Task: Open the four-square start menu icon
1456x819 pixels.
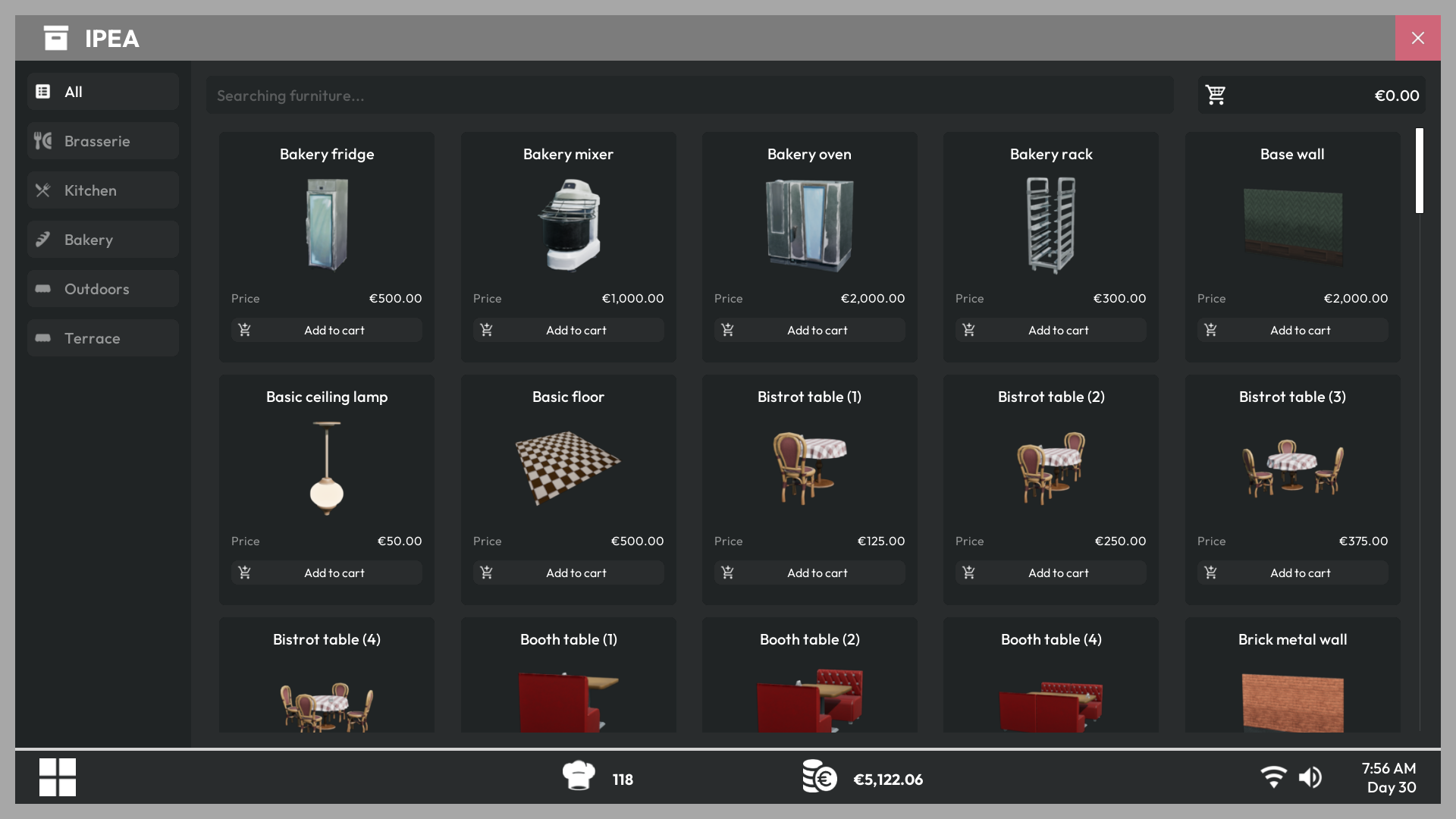Action: point(58,777)
